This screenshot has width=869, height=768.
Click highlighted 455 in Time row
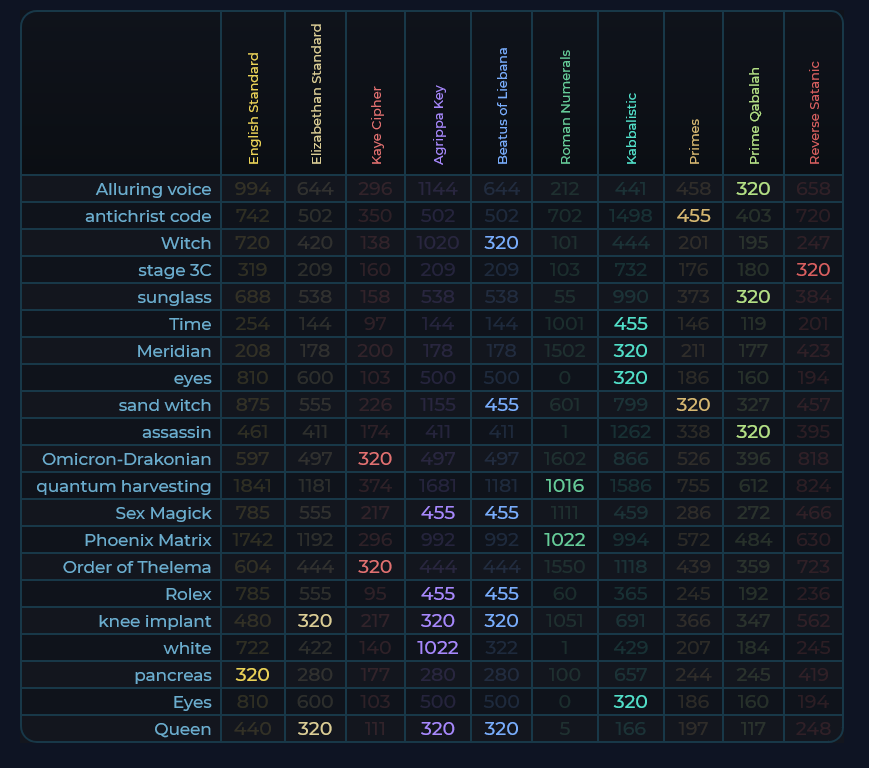[x=631, y=324]
